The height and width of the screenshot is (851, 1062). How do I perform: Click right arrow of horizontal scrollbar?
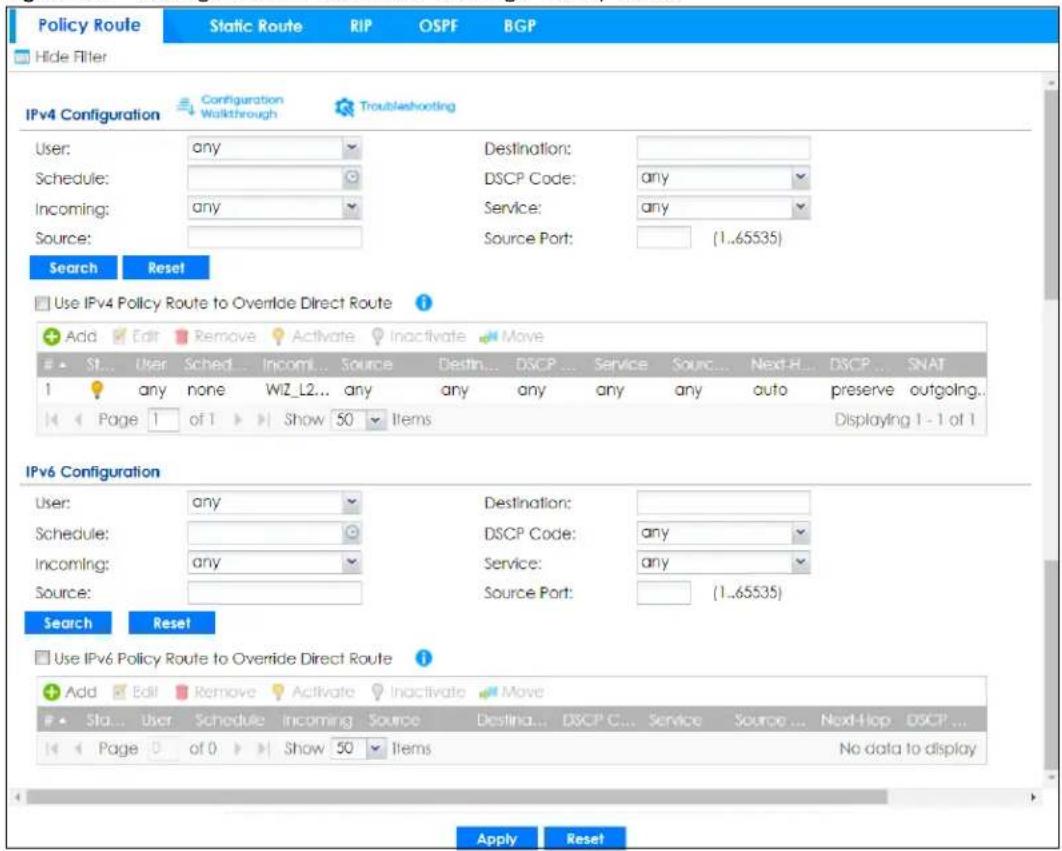pyautogui.click(x=1033, y=797)
